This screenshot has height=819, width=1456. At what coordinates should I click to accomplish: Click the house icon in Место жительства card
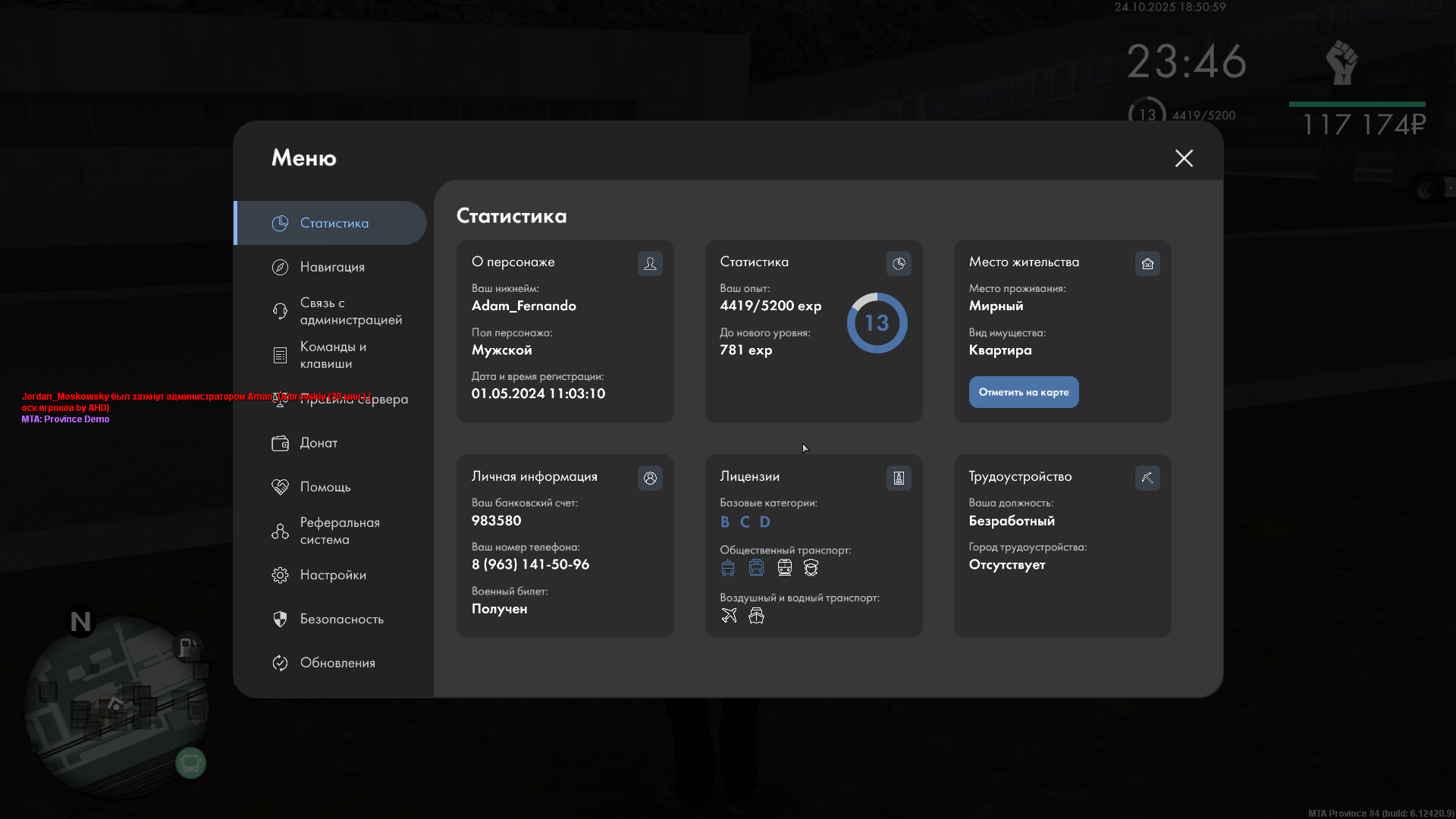(x=1147, y=263)
